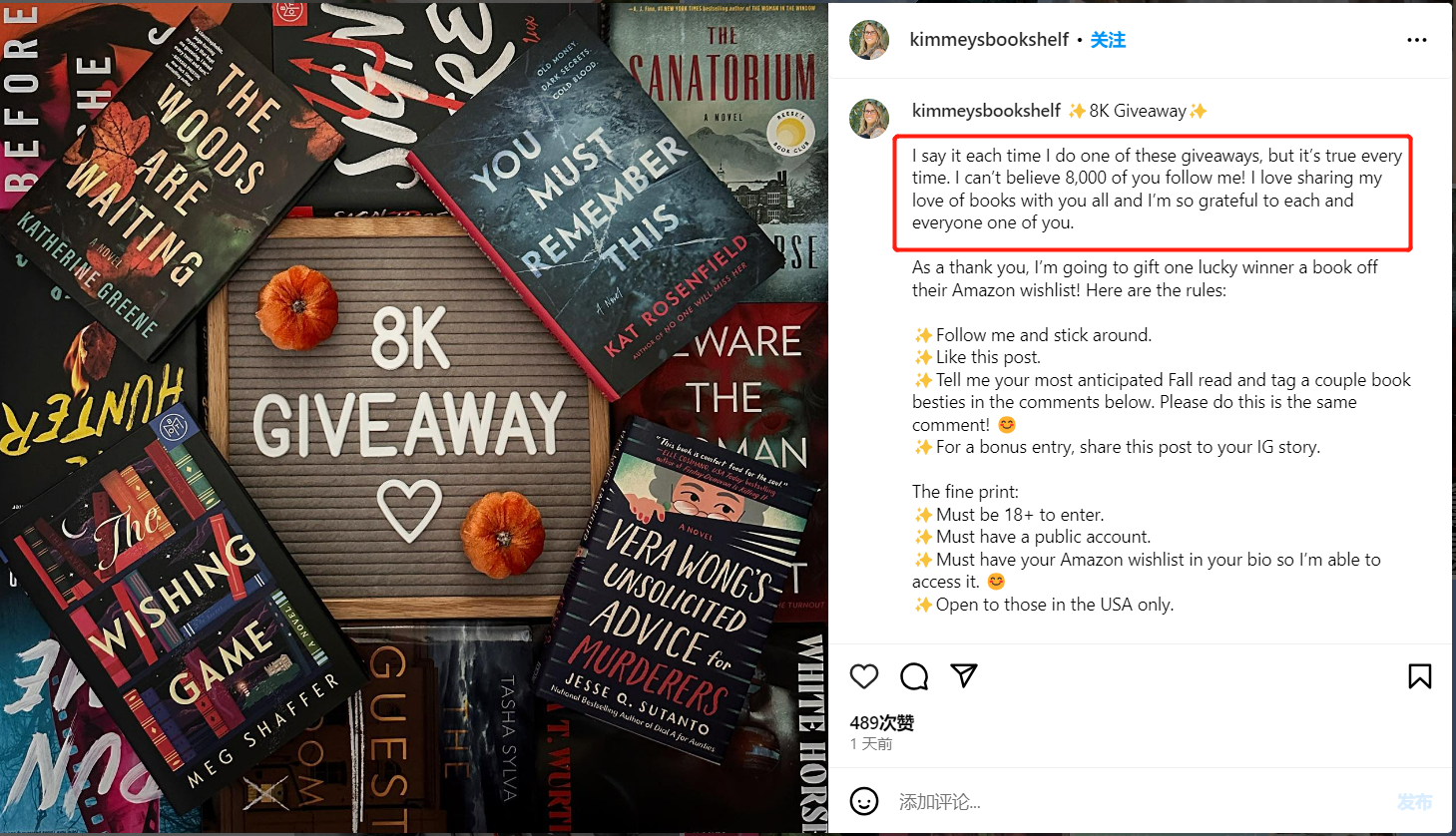Open the profile picture in the post header
Image resolution: width=1456 pixels, height=836 pixels.
point(869,40)
